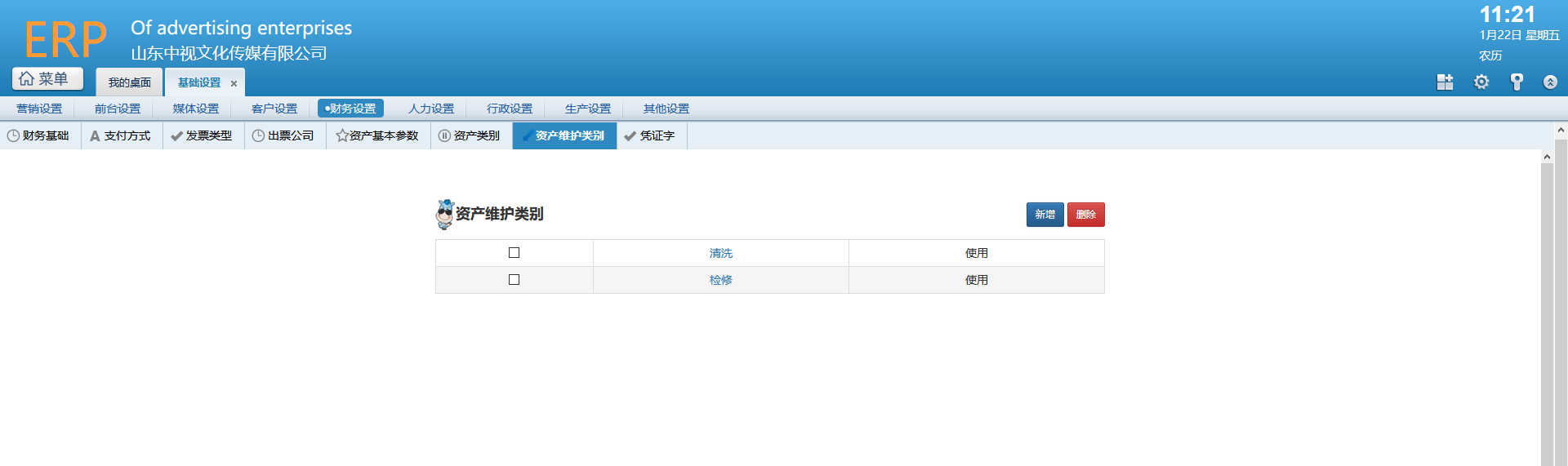Open the 人力设置 menu
Viewport: 1568px width, 466px height.
[x=431, y=109]
